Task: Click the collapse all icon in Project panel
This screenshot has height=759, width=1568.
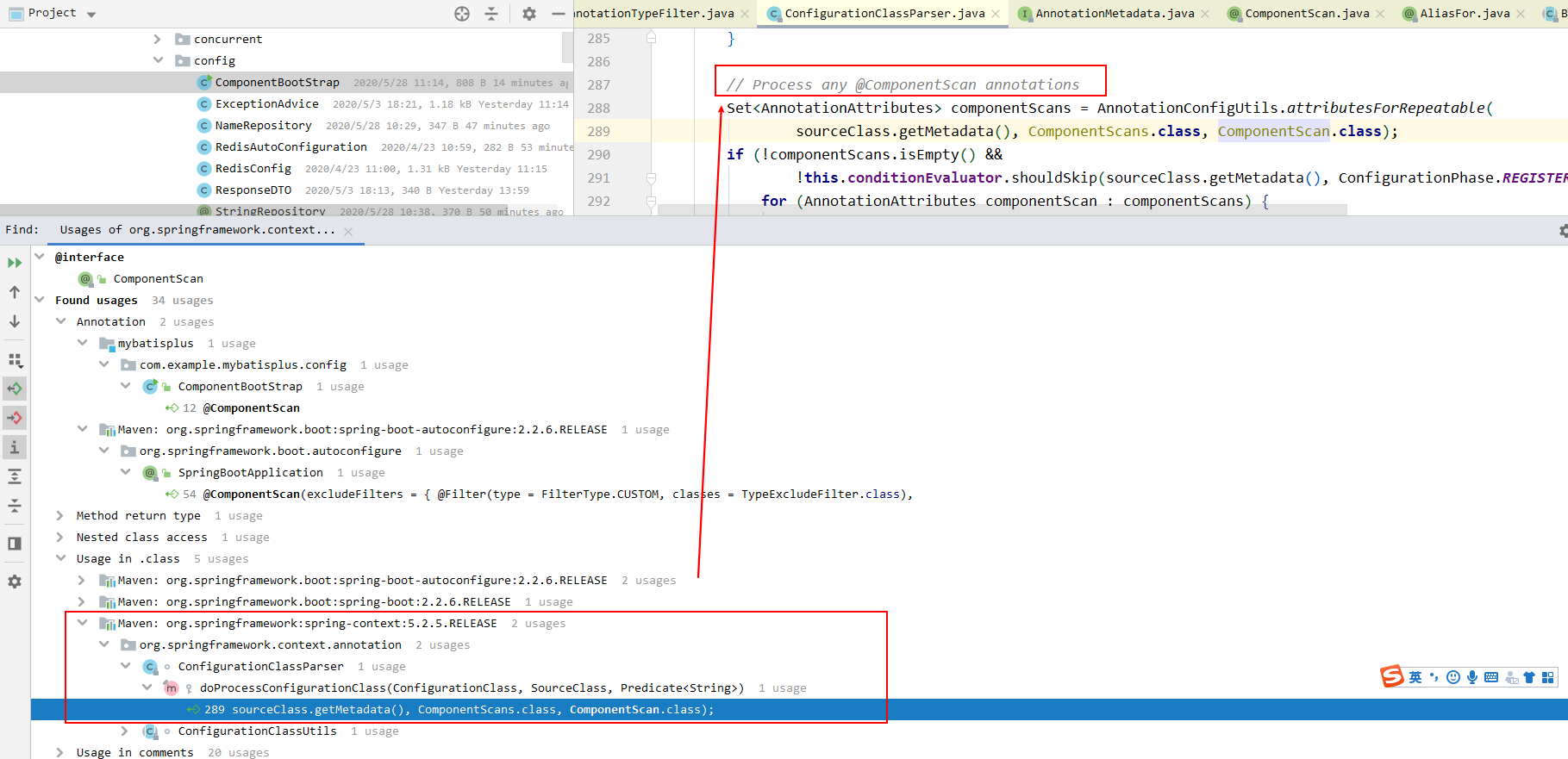Action: 491,14
